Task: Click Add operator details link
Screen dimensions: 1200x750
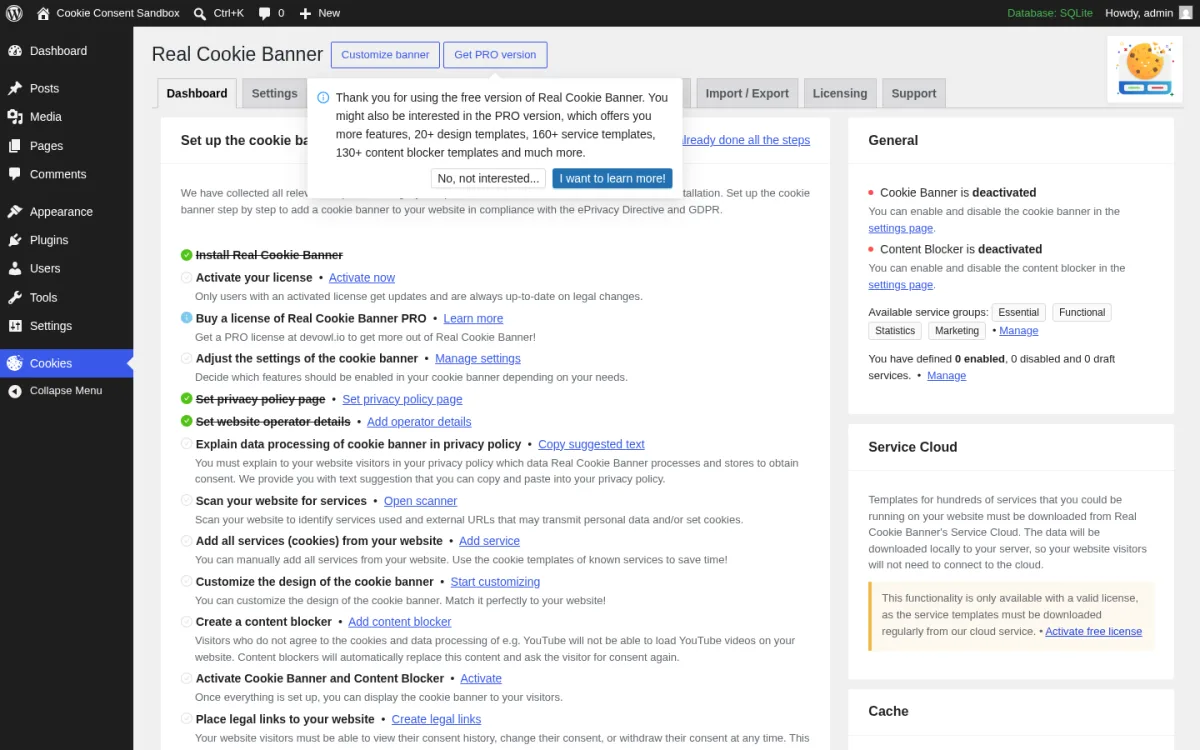Action: pyautogui.click(x=419, y=422)
